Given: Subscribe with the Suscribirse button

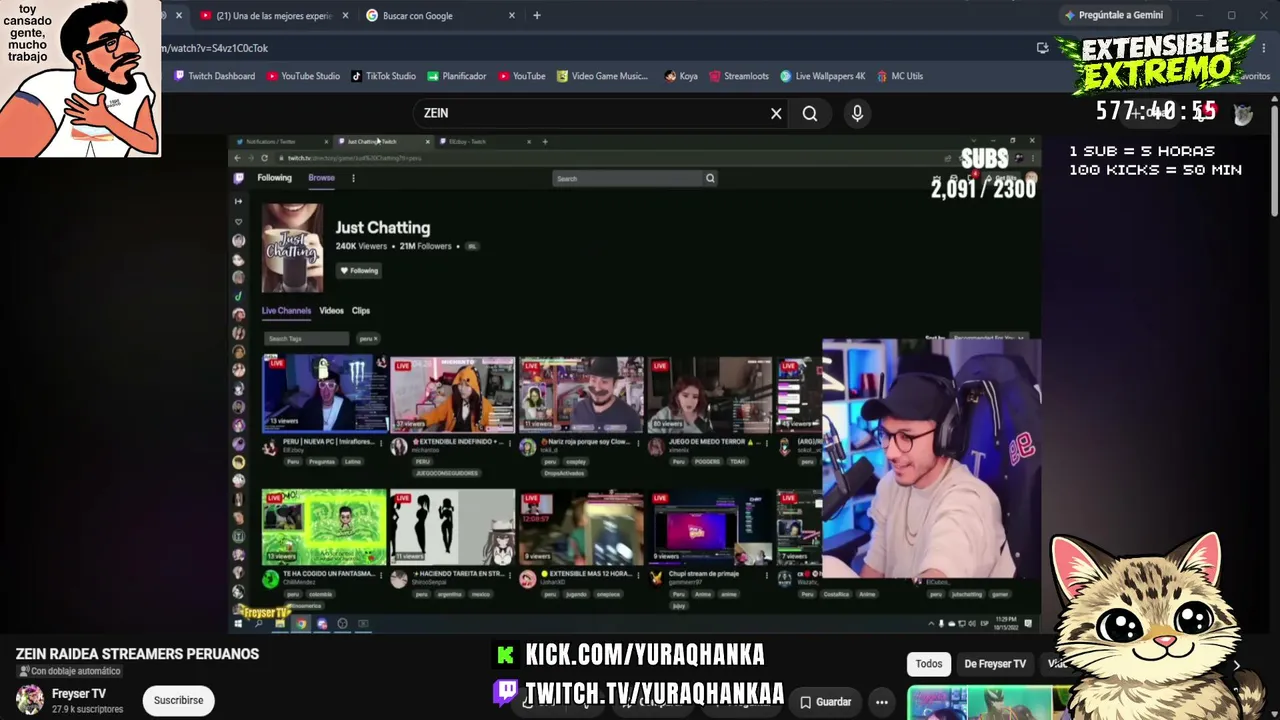Looking at the screenshot, I should click(x=178, y=701).
